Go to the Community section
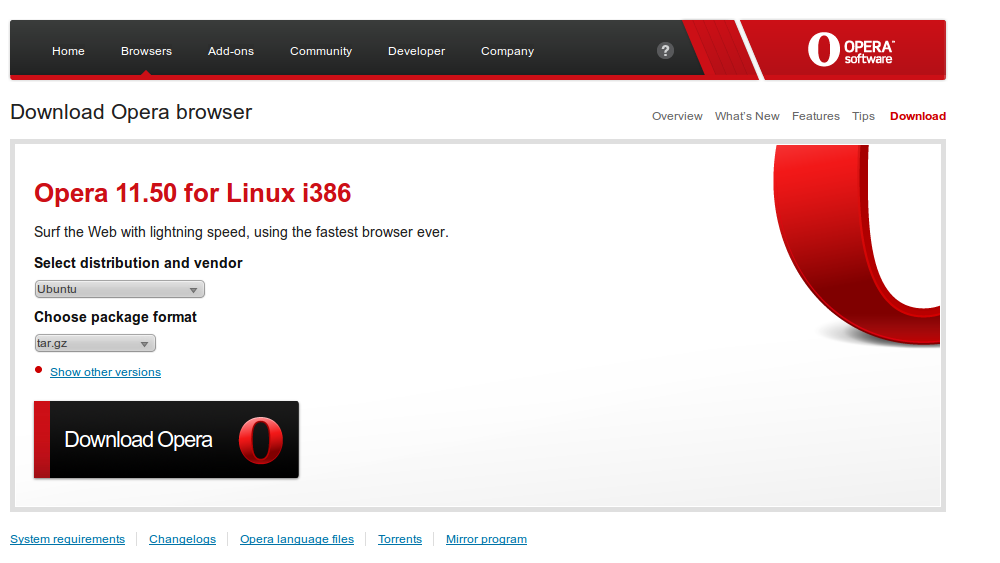Viewport: 1000px width, 563px height. 321,51
